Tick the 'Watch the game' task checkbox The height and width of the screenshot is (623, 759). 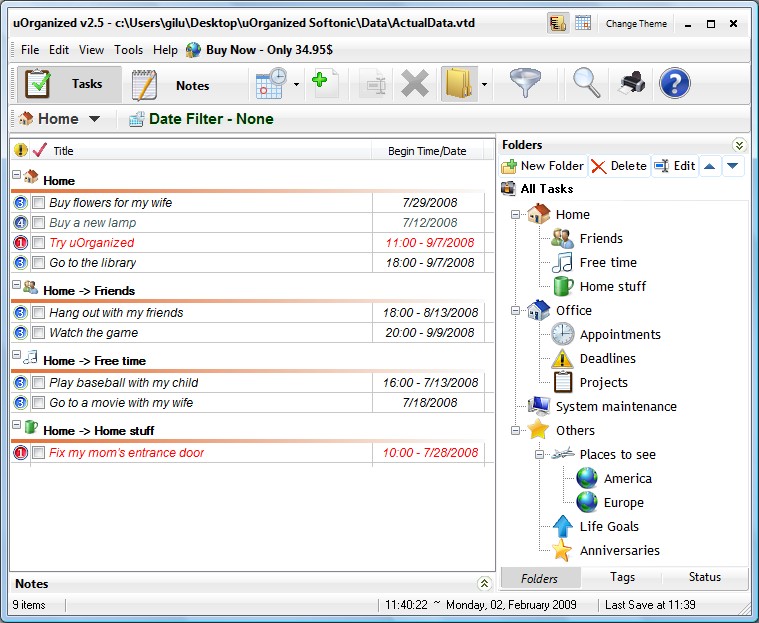point(38,333)
